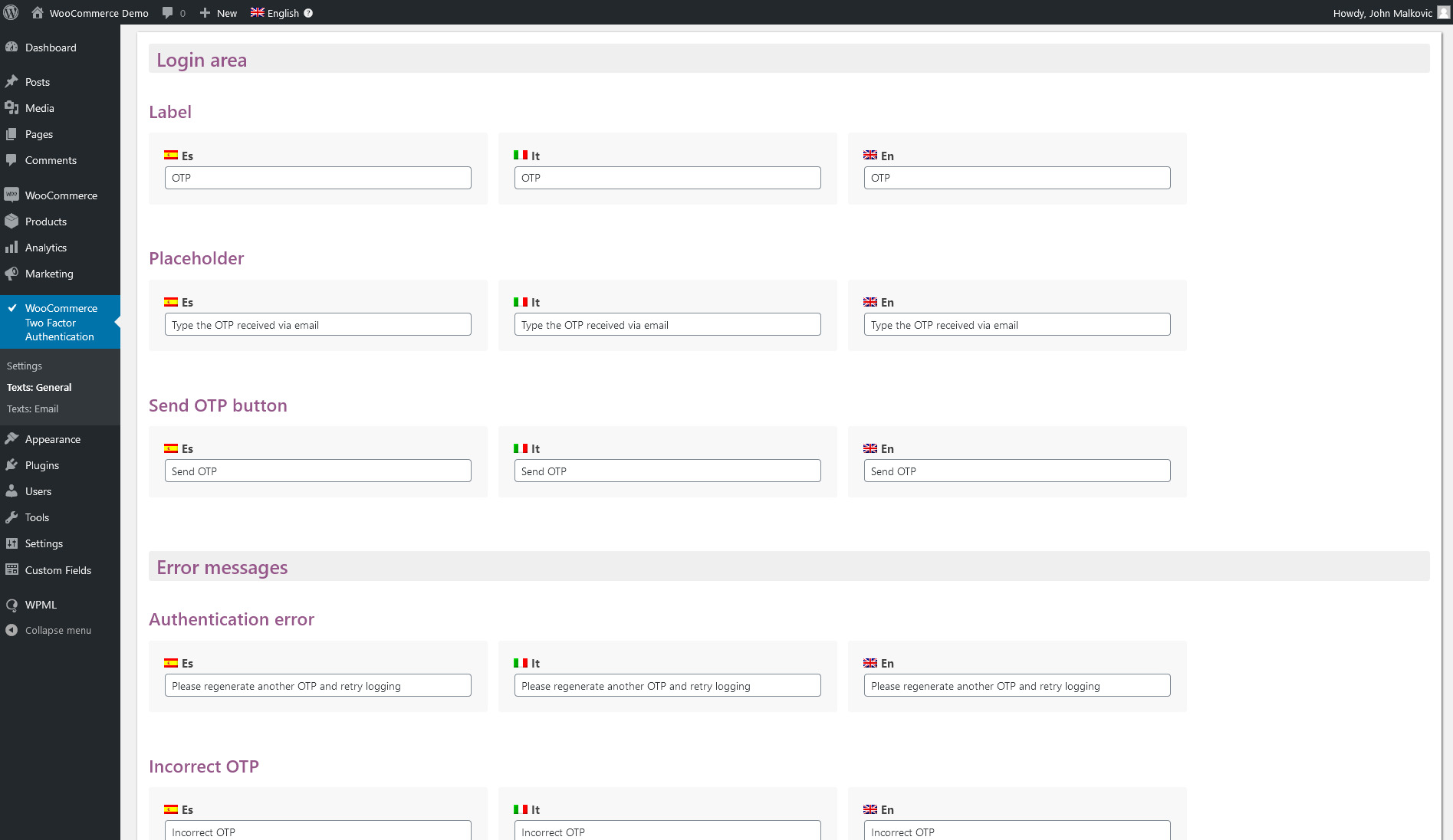
Task: Open the Tools wrench icon
Action: pyautogui.click(x=12, y=517)
